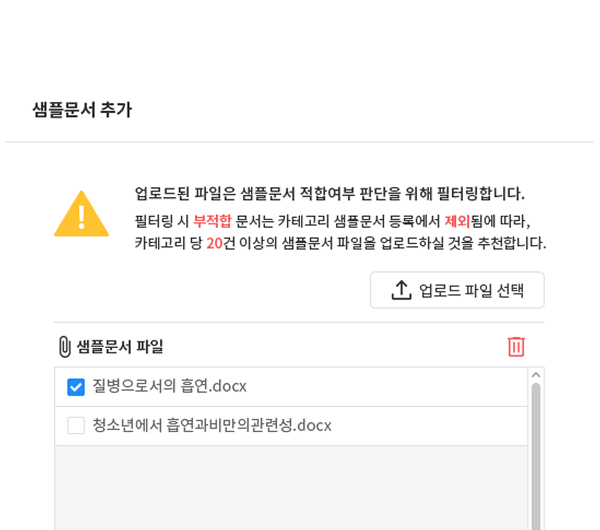Uncheck the 질병으로서의 흡연.docx checkbox

point(76,387)
